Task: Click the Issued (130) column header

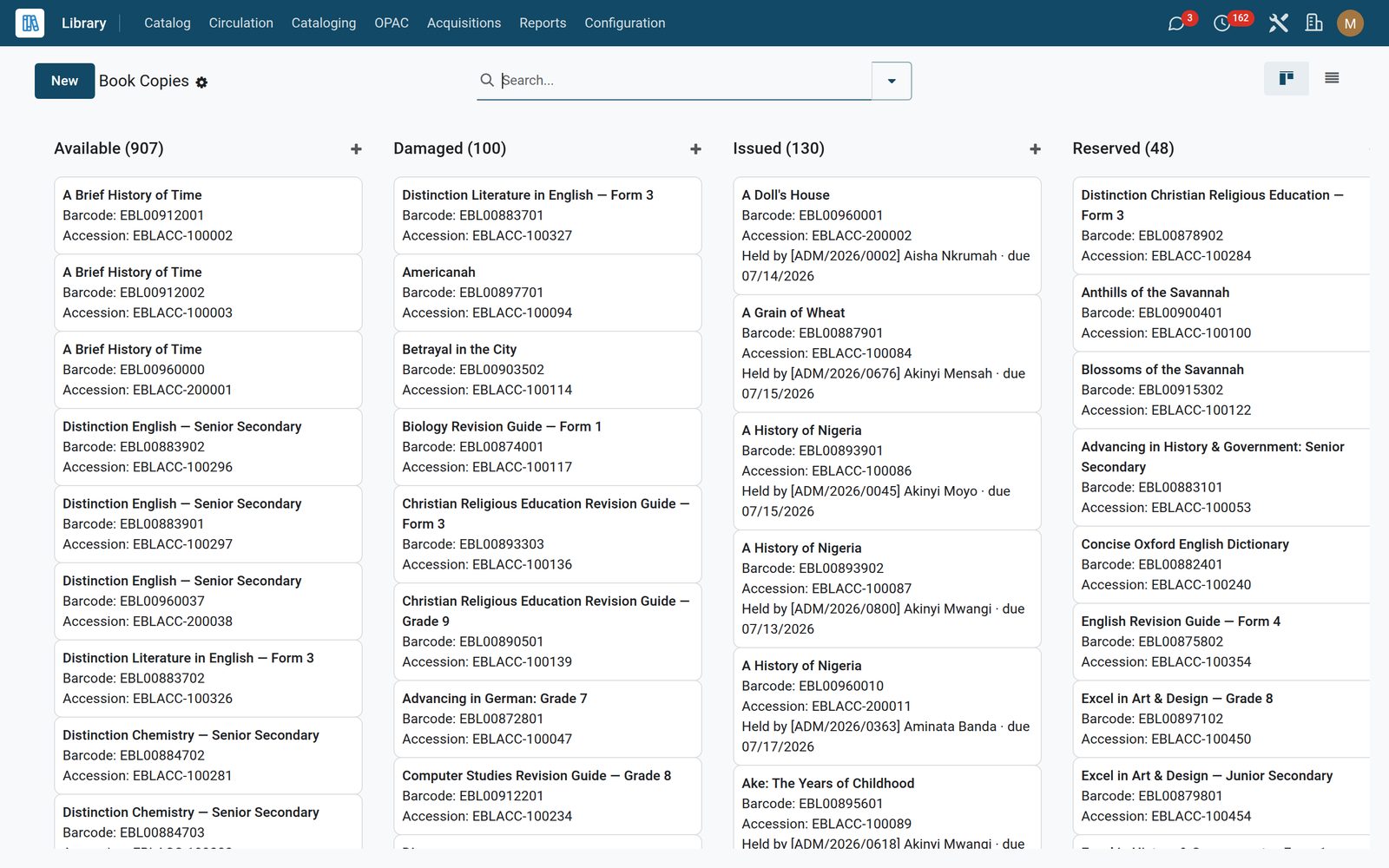Action: 779,148
